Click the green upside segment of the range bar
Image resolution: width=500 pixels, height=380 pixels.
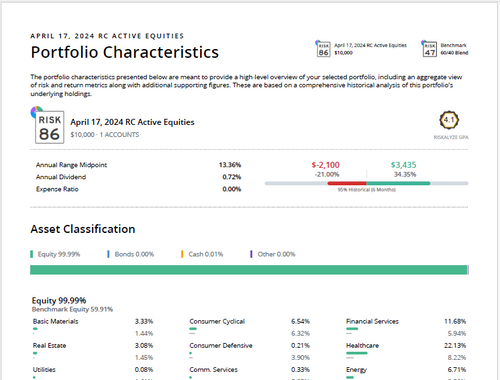point(398,183)
